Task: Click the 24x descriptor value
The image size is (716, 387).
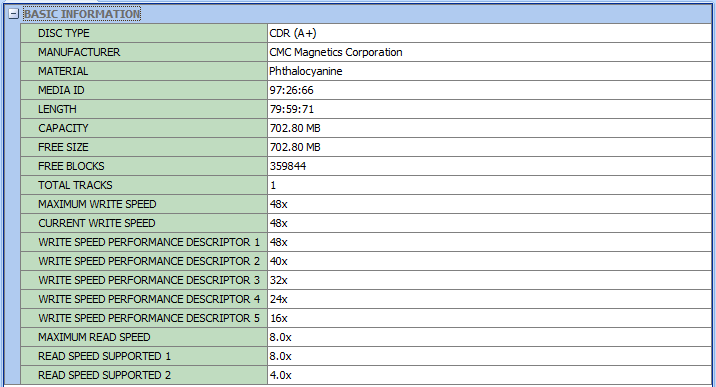Action: pos(279,299)
